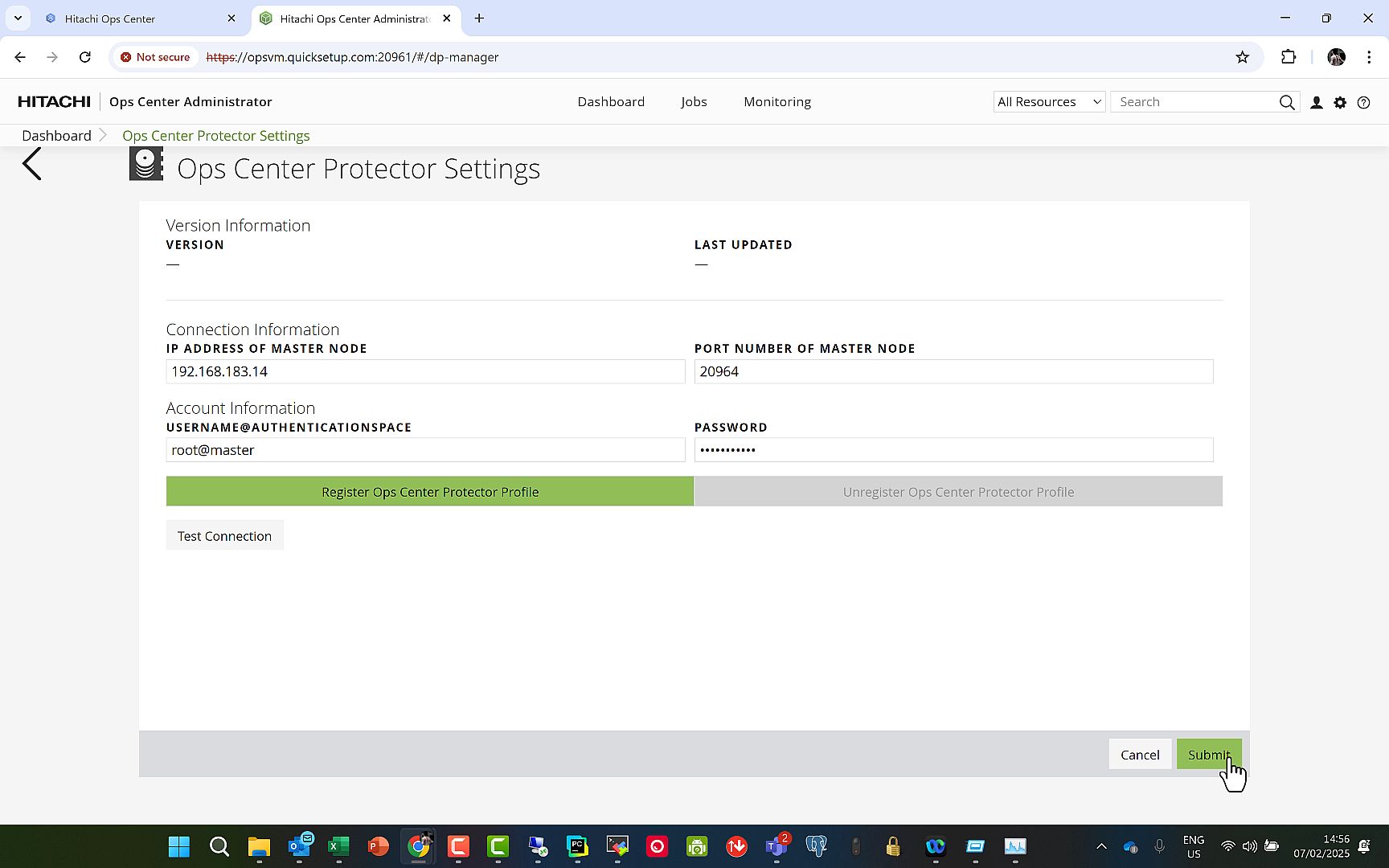Open the Chrome profile avatar

[x=1337, y=57]
